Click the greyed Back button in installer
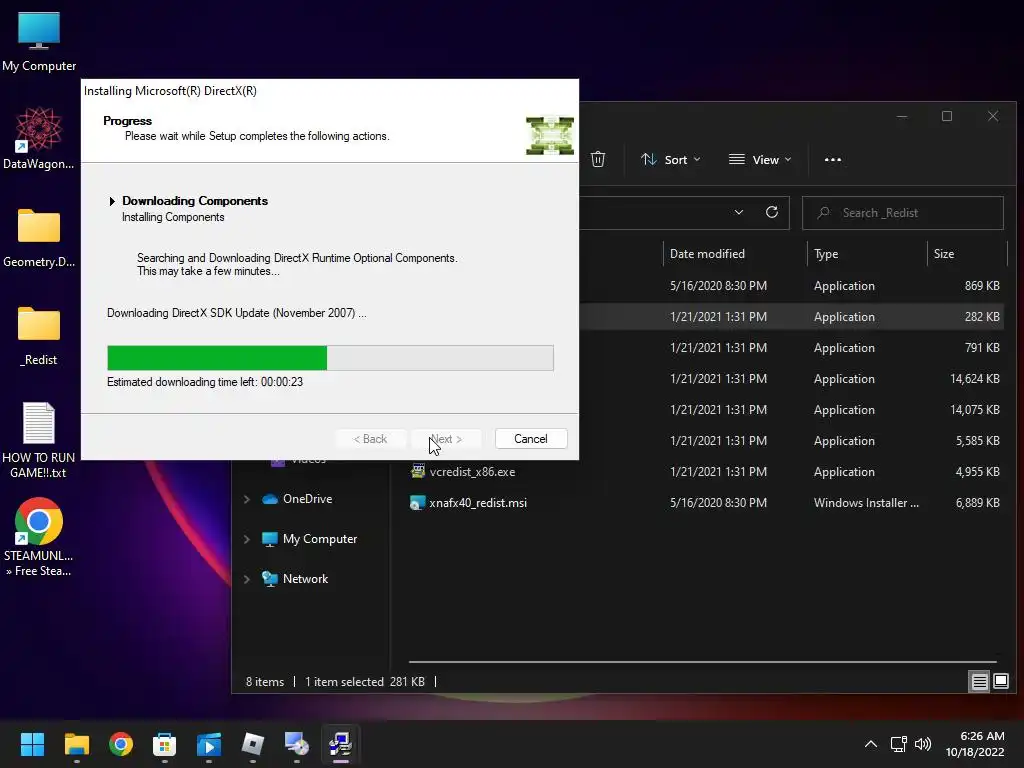The width and height of the screenshot is (1024, 768). point(370,439)
